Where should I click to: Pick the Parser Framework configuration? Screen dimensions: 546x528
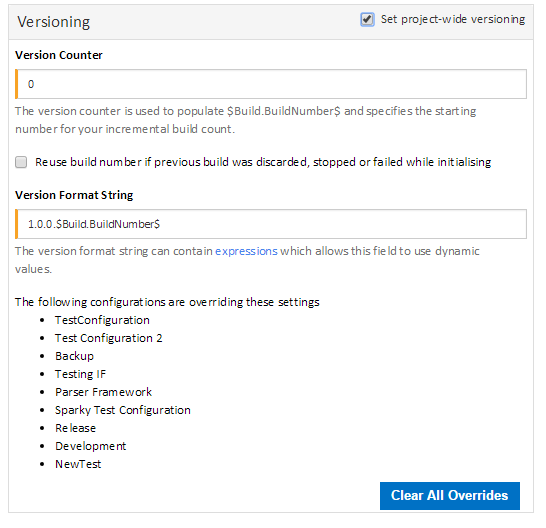(x=103, y=392)
